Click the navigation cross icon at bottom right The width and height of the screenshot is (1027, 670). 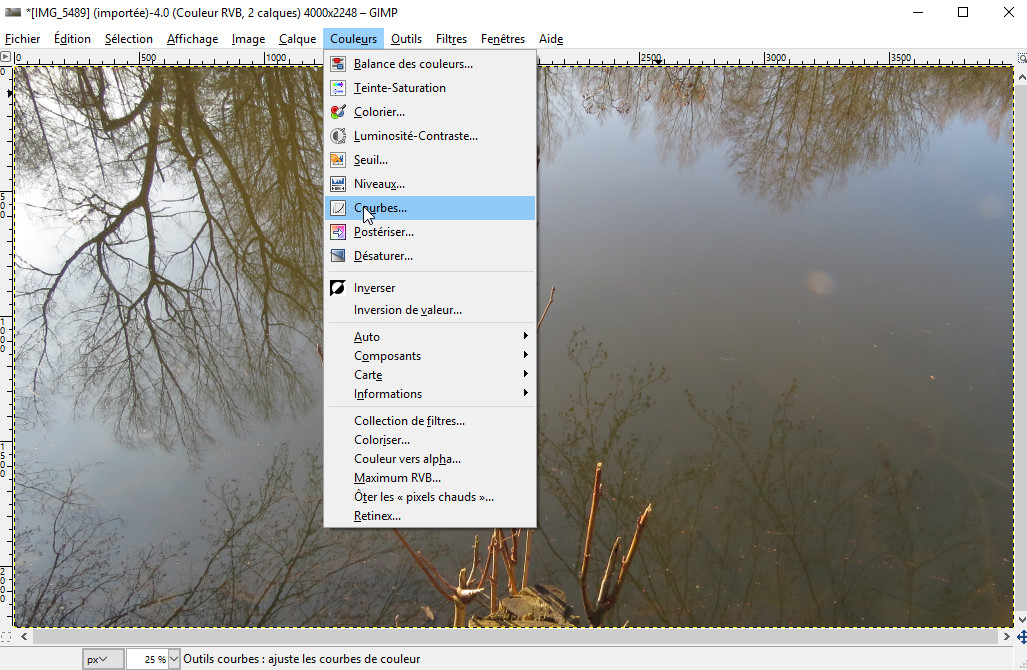[1021, 637]
